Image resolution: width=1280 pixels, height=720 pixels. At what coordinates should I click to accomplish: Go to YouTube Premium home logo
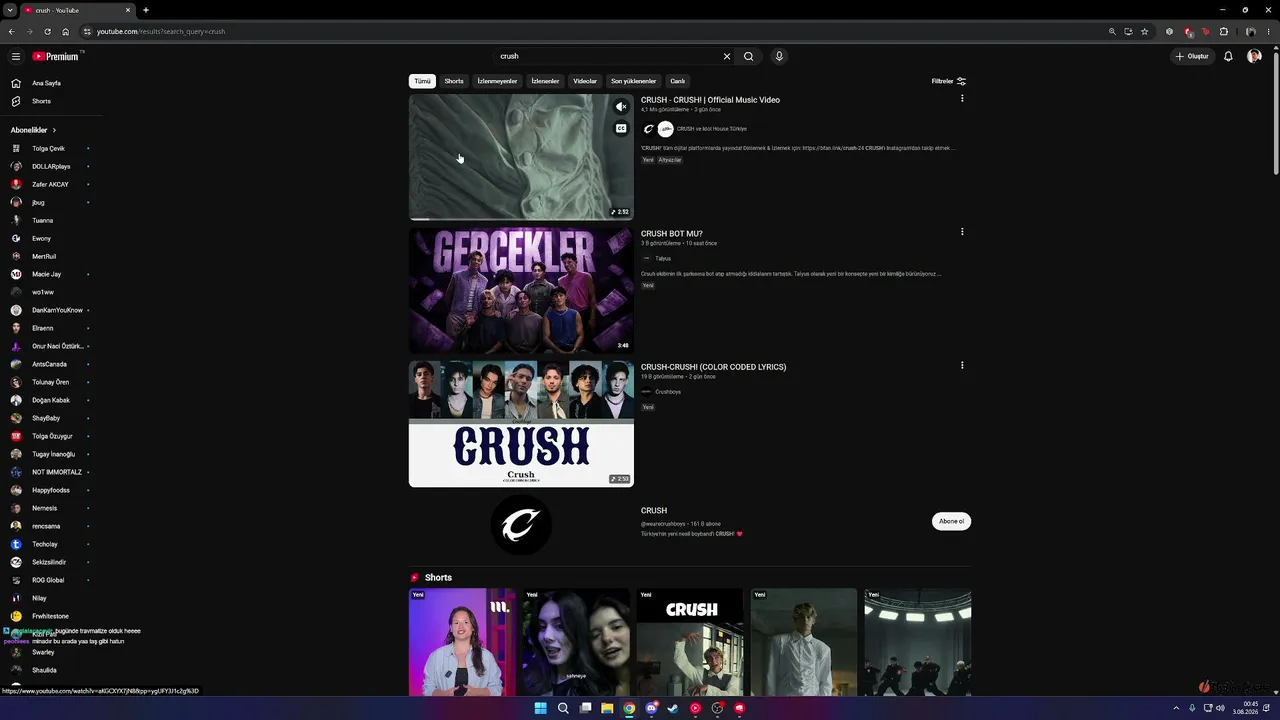tap(55, 56)
